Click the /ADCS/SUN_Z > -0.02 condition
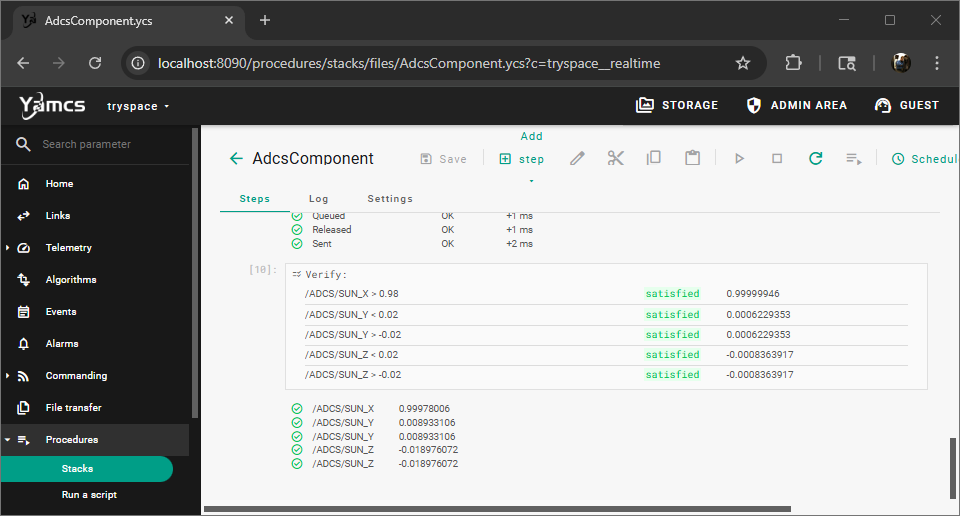 [x=353, y=375]
